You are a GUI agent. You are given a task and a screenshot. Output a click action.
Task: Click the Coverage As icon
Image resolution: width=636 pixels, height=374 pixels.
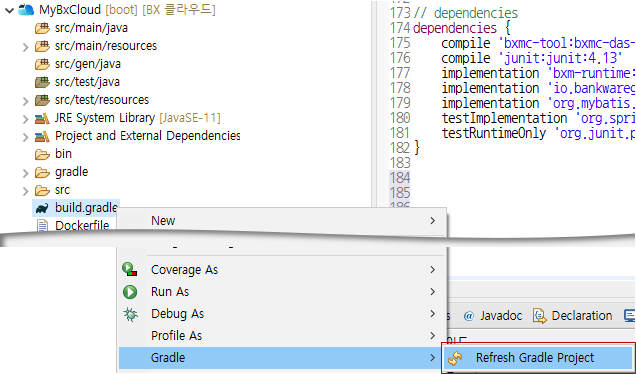(x=130, y=270)
